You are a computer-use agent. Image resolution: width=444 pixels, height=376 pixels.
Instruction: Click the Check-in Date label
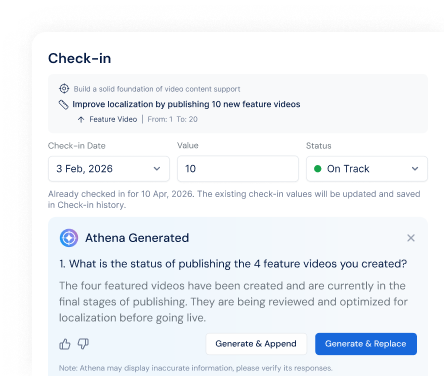pos(77,146)
